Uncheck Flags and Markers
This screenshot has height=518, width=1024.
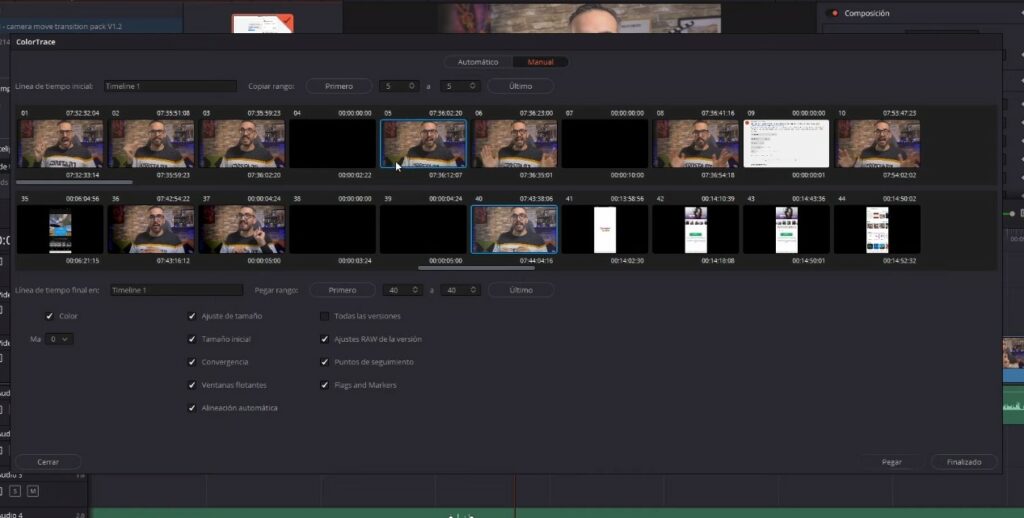tap(325, 385)
